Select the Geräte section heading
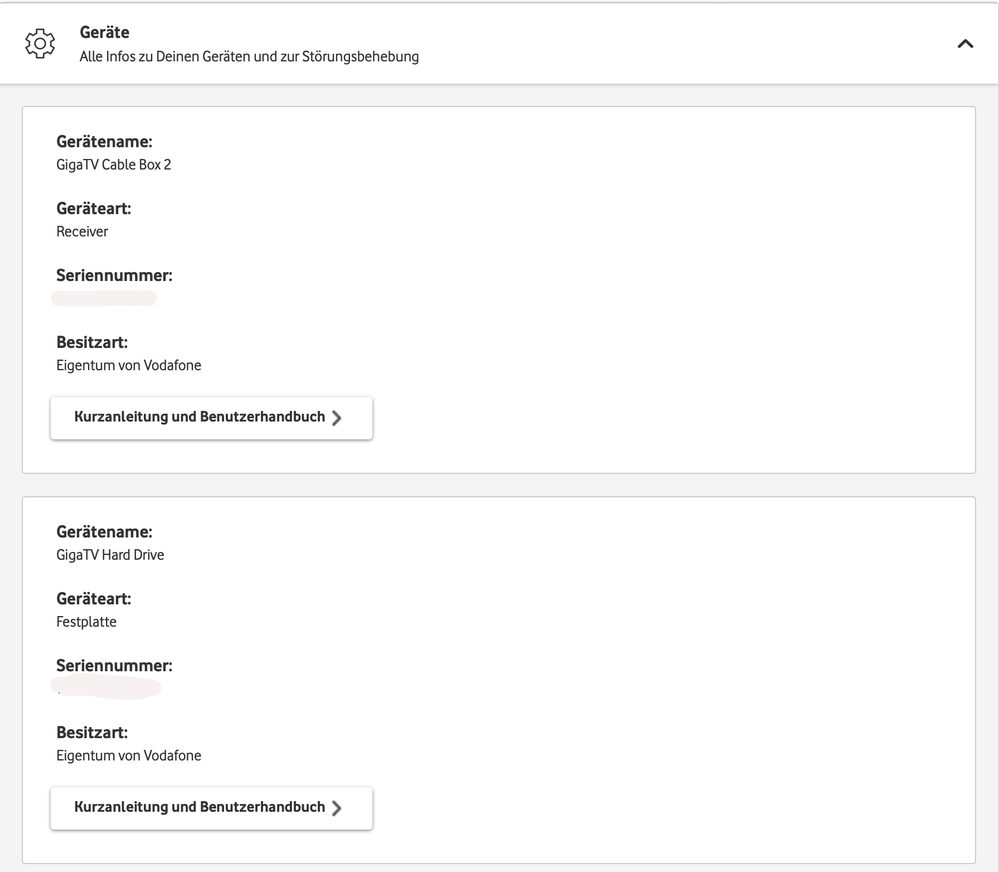 click(x=103, y=32)
